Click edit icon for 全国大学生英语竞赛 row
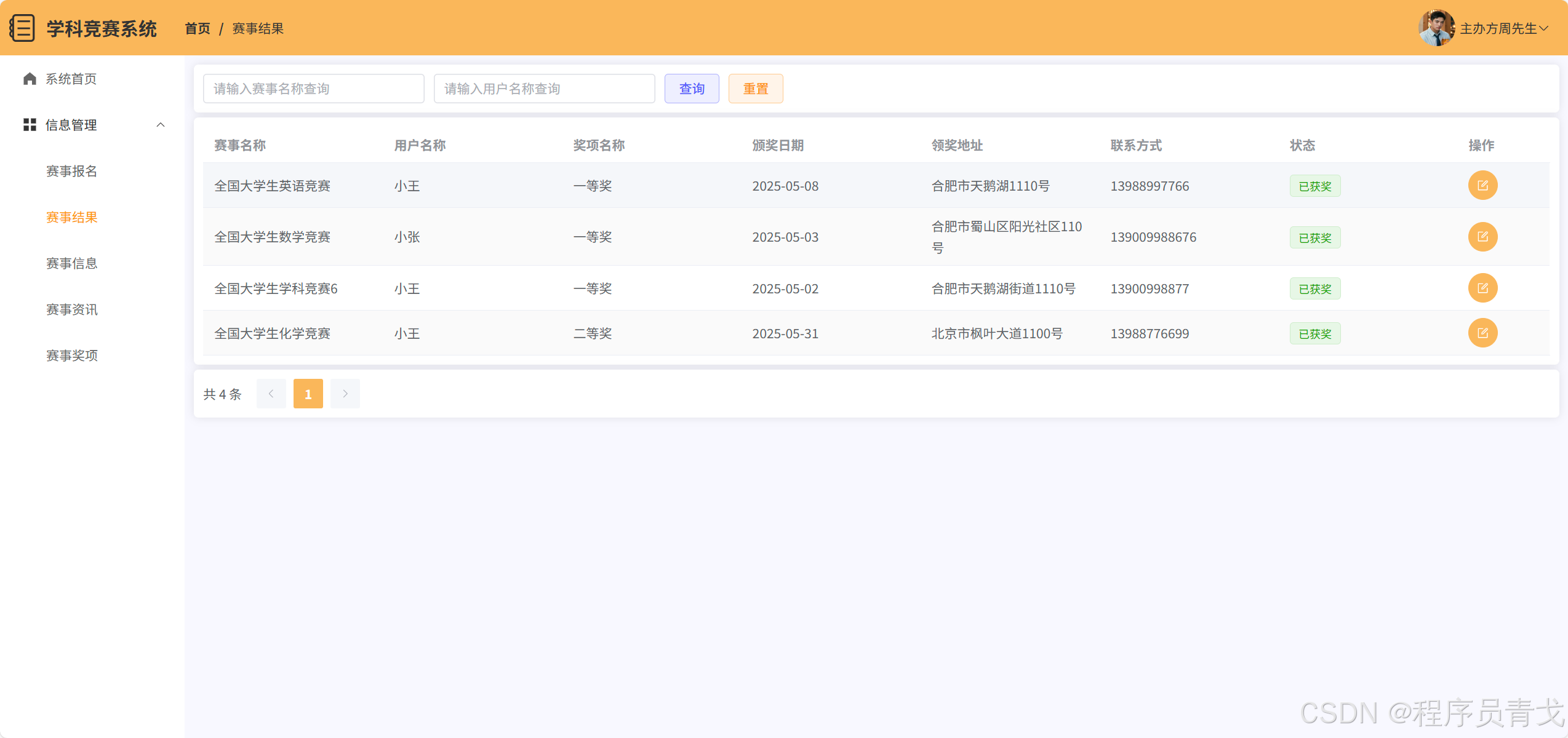Screen dimensions: 1568x738 coord(1482,186)
